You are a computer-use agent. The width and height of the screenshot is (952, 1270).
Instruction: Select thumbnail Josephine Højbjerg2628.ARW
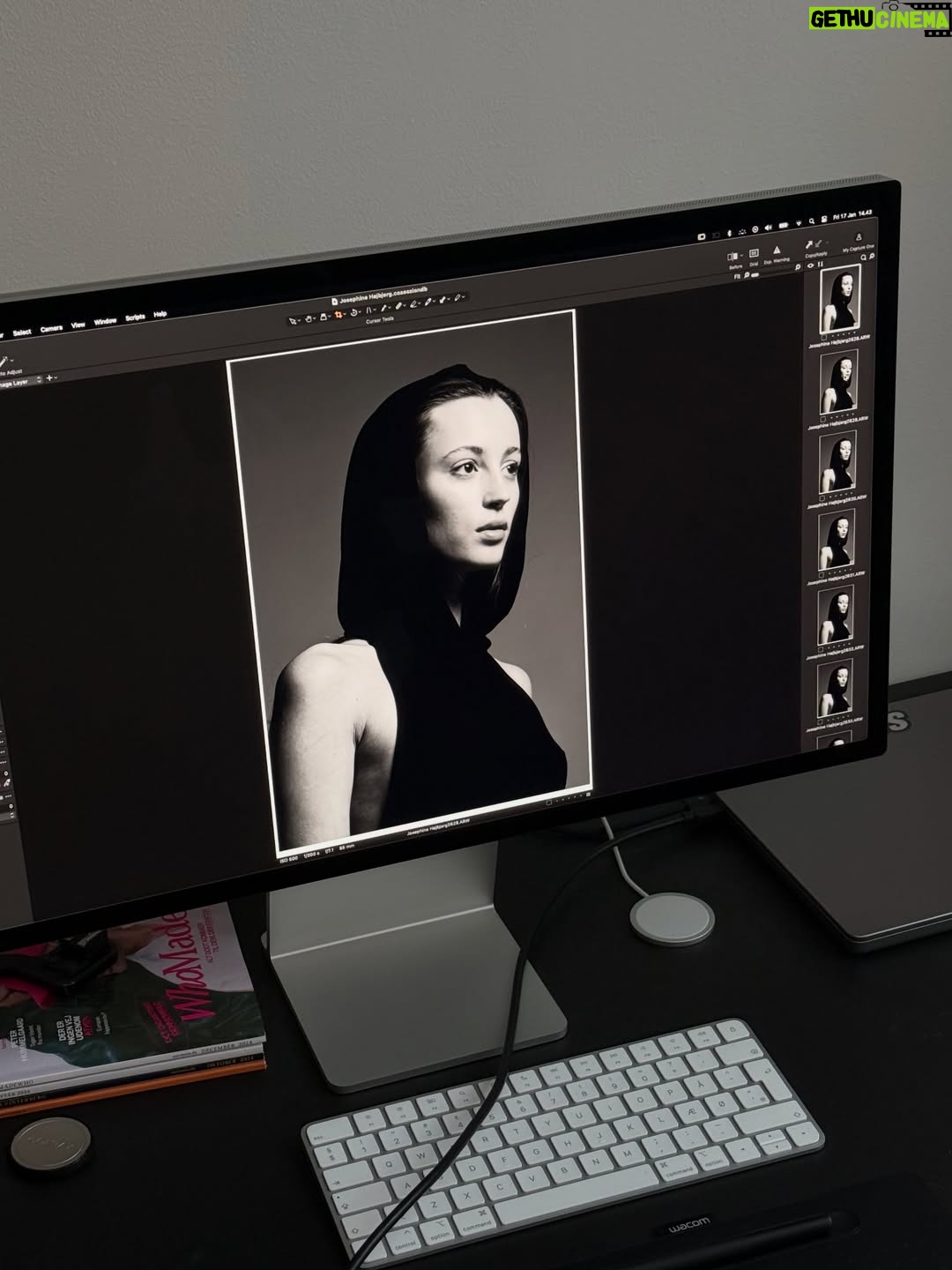(840, 298)
